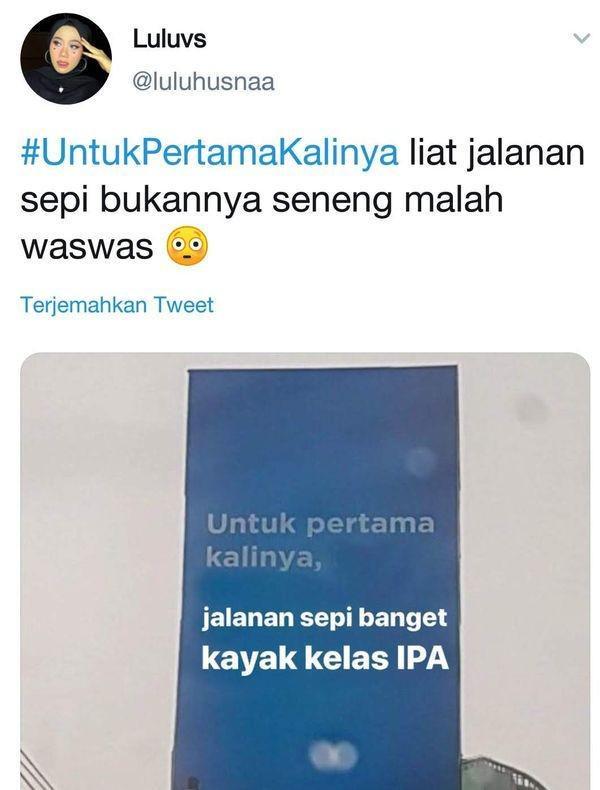This screenshot has width=600, height=790.
Task: Select the Luluvs display name
Action: click(169, 39)
